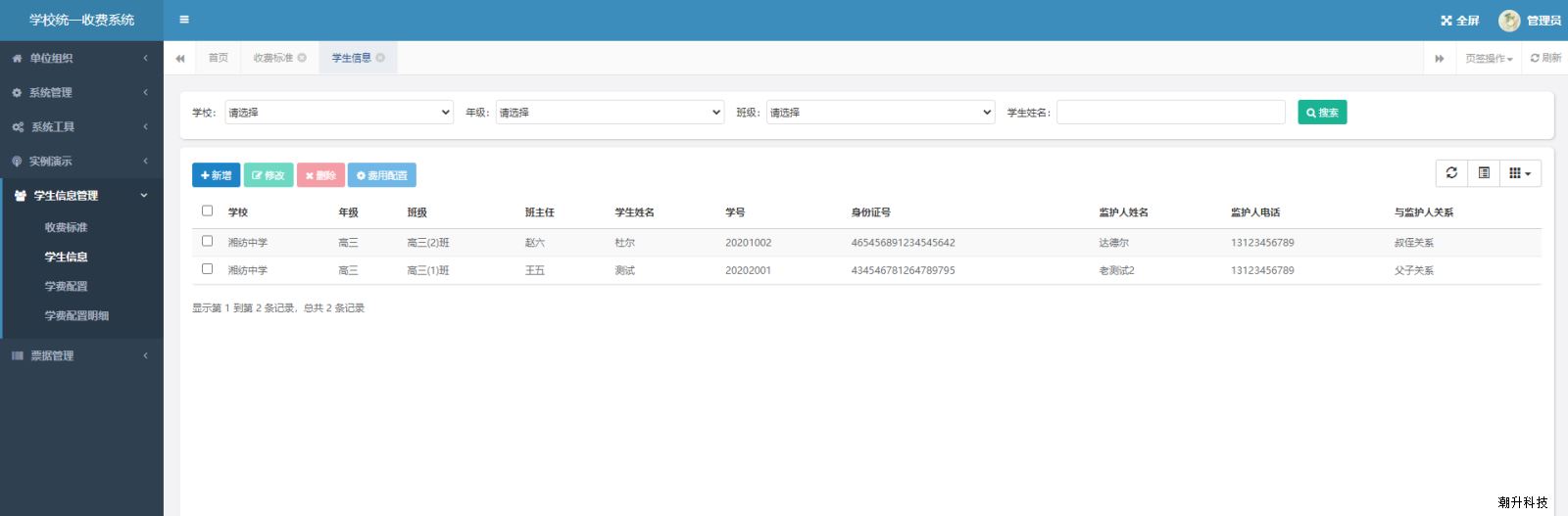Check the 杜尔 student row checkbox
The width and height of the screenshot is (1568, 516).
click(x=207, y=241)
